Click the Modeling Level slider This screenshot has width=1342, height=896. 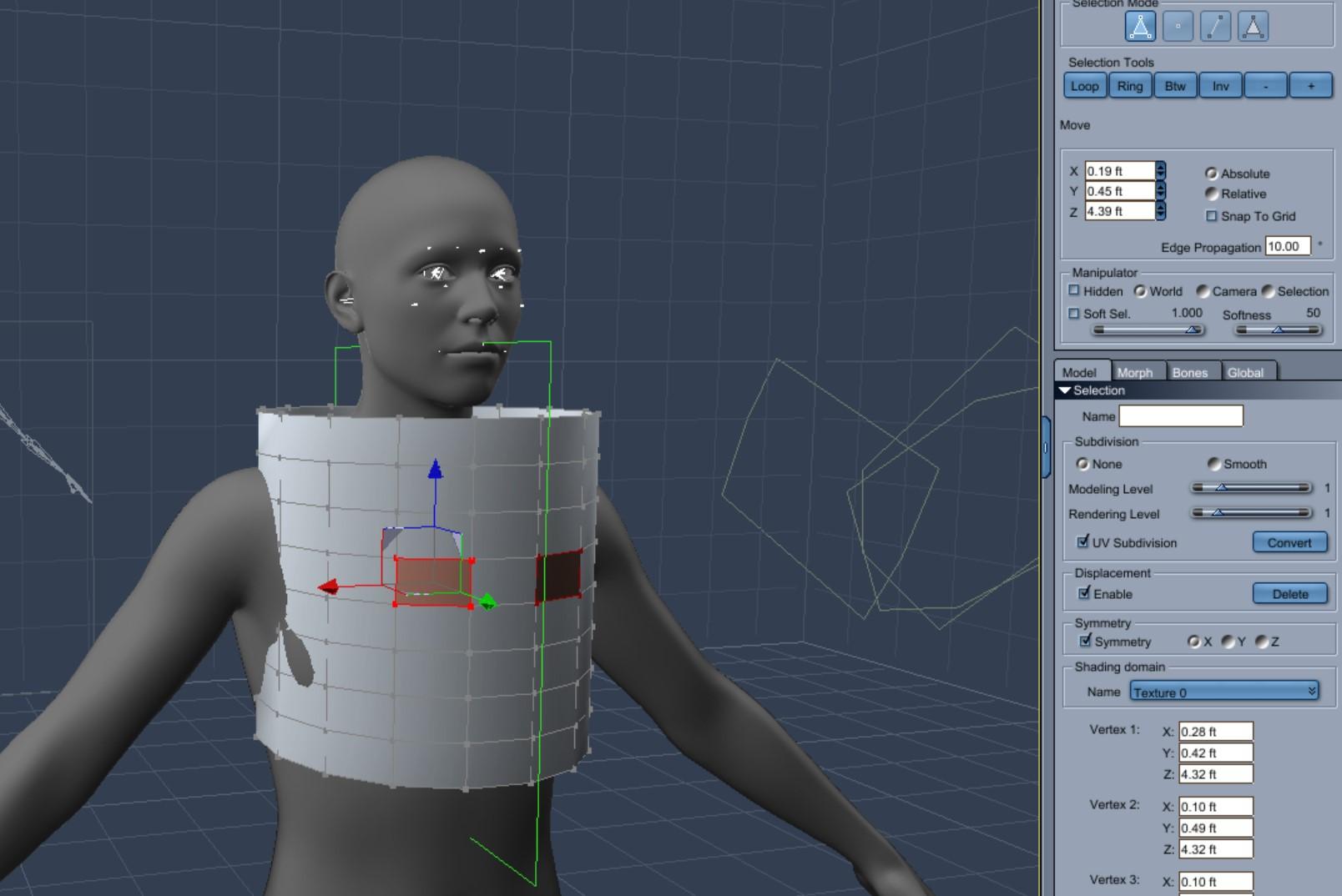click(x=1251, y=488)
